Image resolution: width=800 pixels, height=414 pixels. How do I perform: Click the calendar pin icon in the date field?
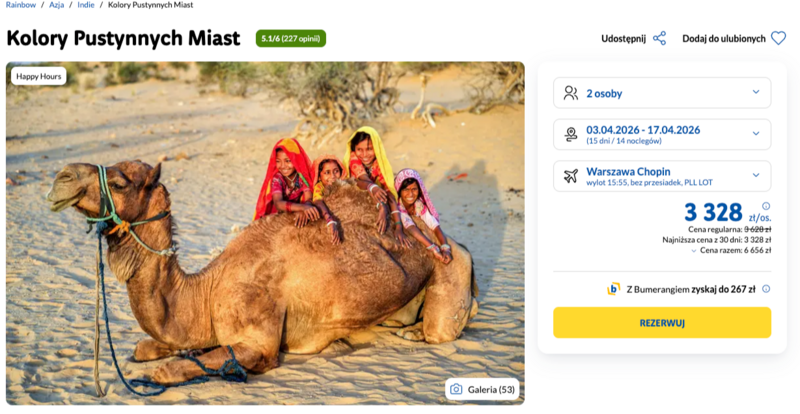pos(570,134)
